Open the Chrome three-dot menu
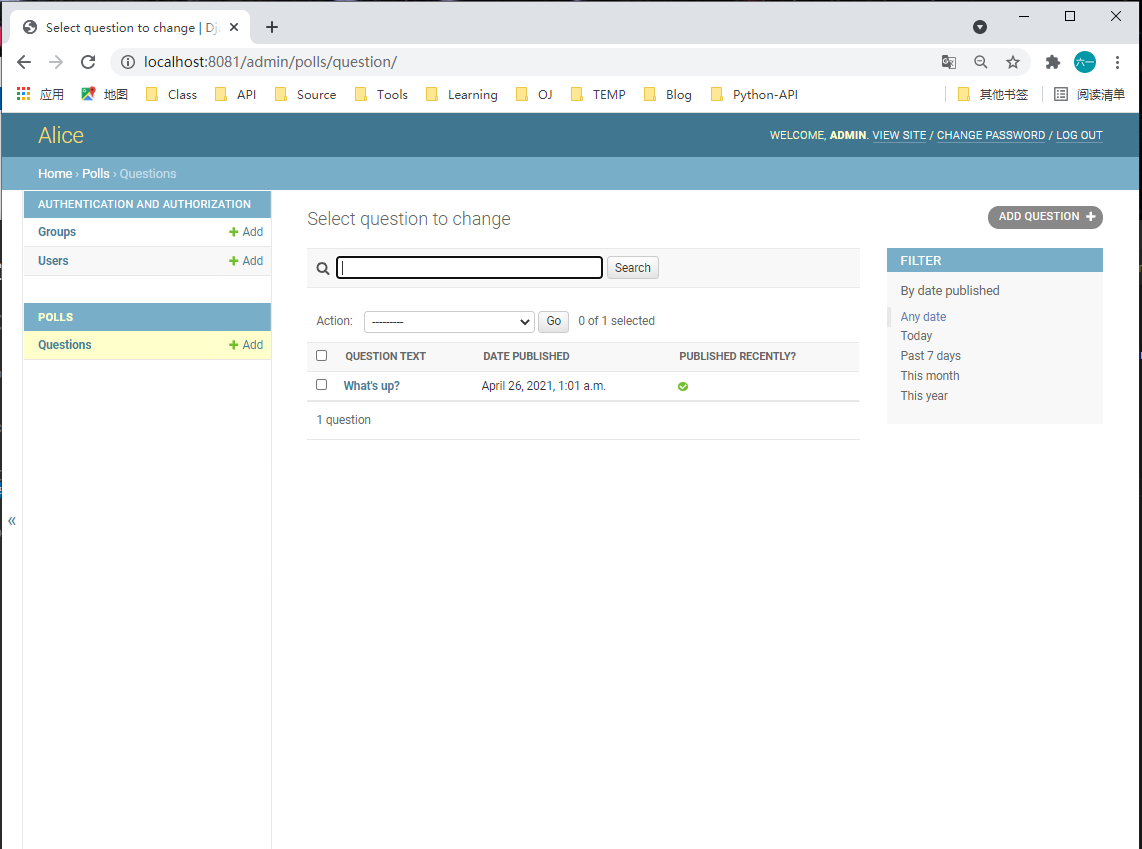Screen dimensions: 1142x849 point(1117,62)
